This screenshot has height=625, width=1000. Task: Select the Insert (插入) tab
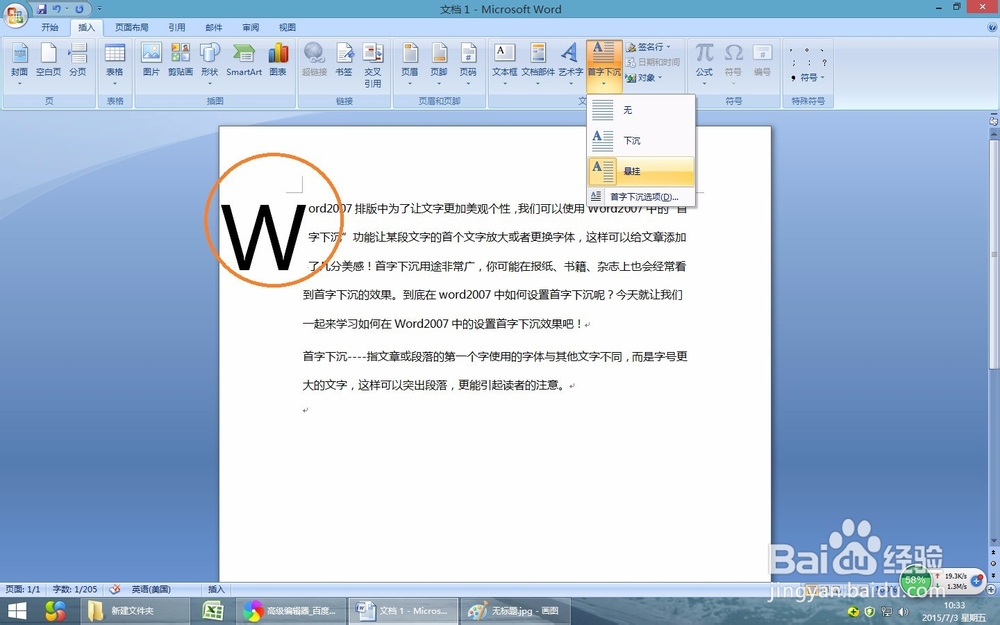point(86,27)
